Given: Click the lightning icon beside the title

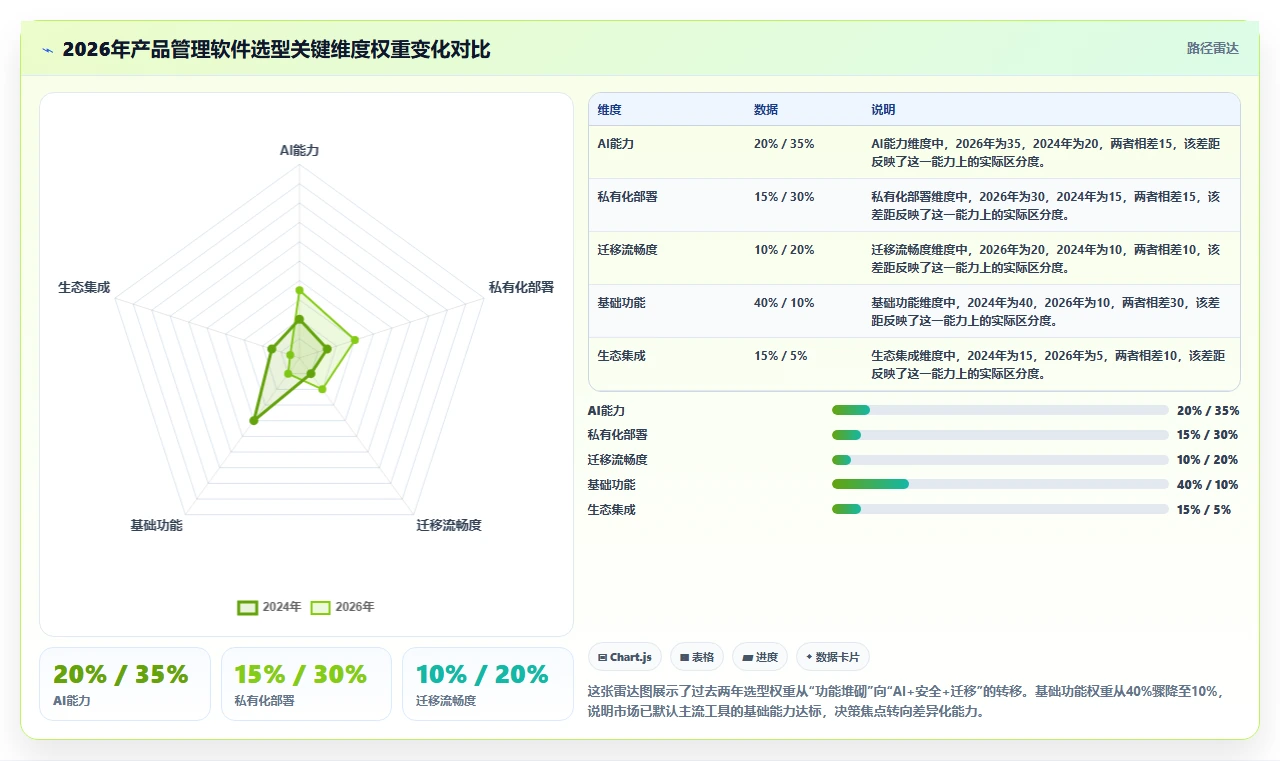Looking at the screenshot, I should point(47,50).
